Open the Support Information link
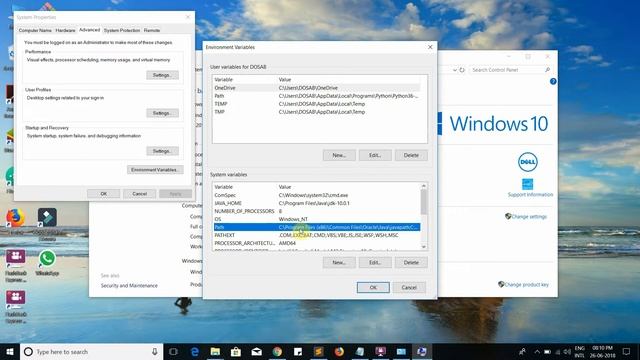 tap(530, 195)
